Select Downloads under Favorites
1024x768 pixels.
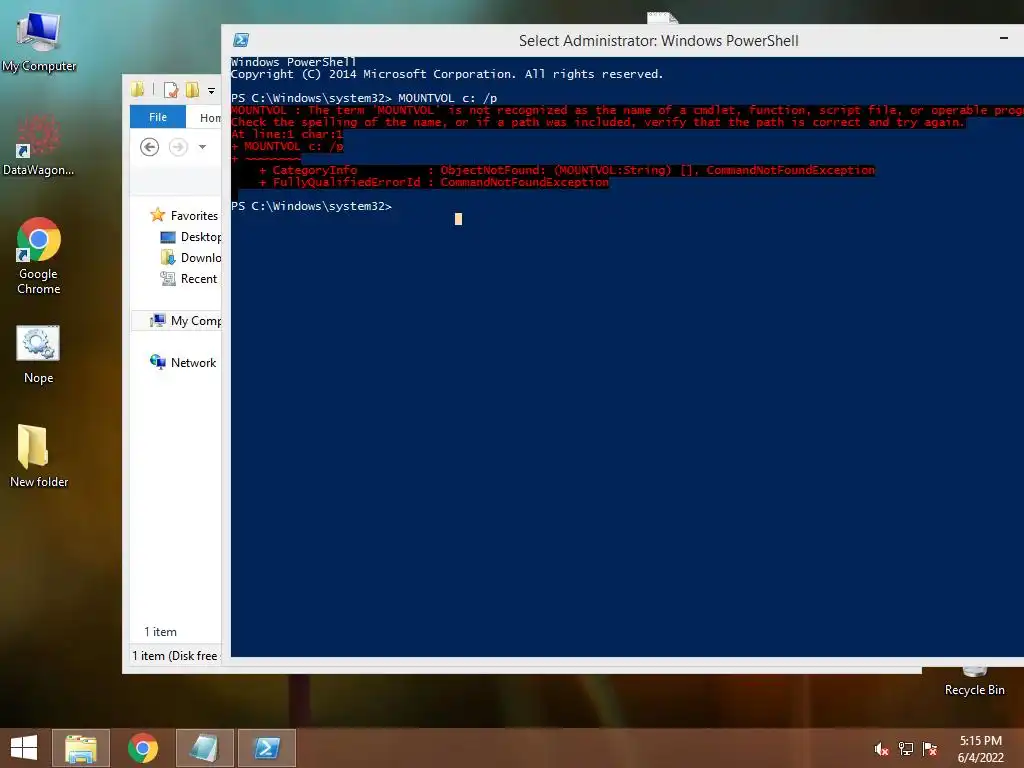point(191,258)
